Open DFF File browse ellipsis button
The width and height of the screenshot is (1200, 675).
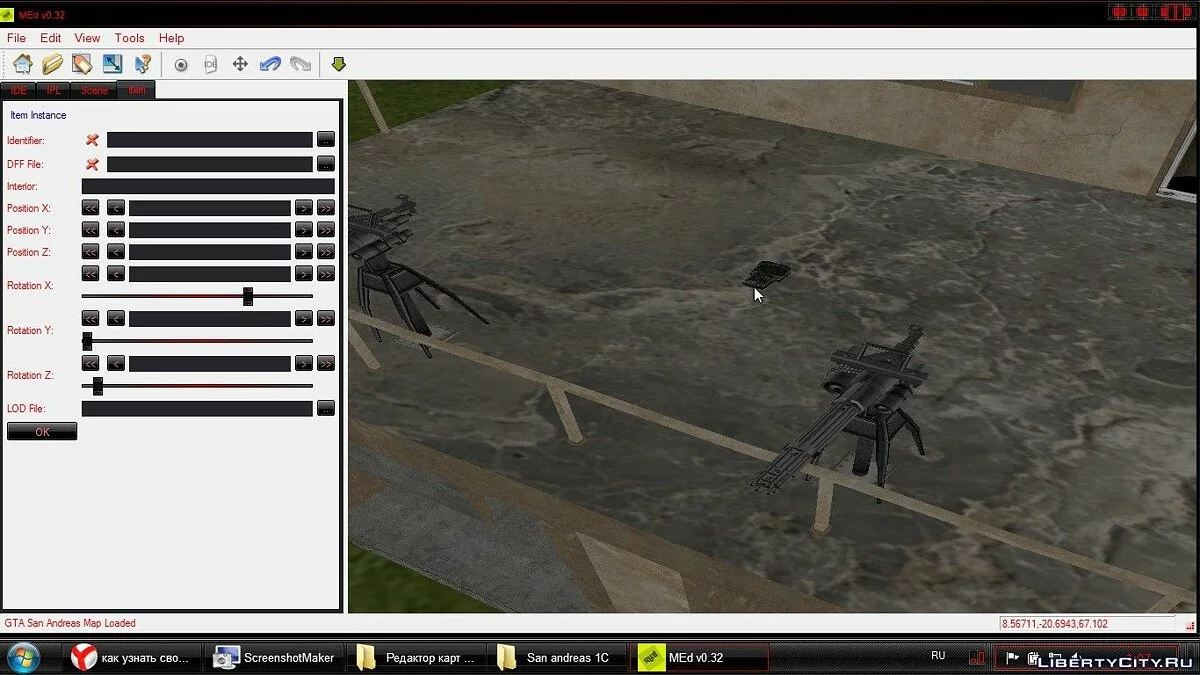point(326,164)
